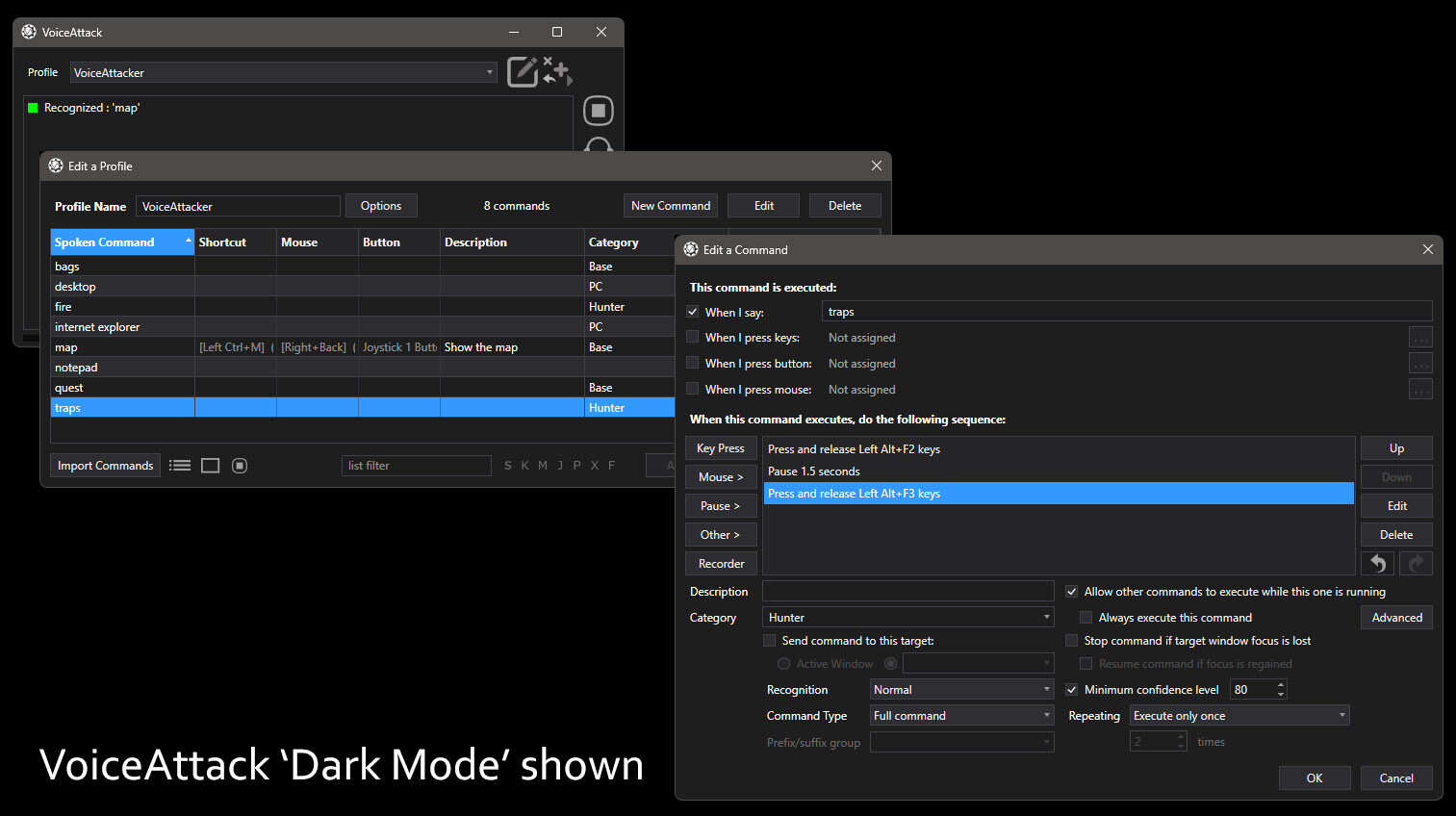
Task: Click the New Command button
Action: click(x=671, y=205)
